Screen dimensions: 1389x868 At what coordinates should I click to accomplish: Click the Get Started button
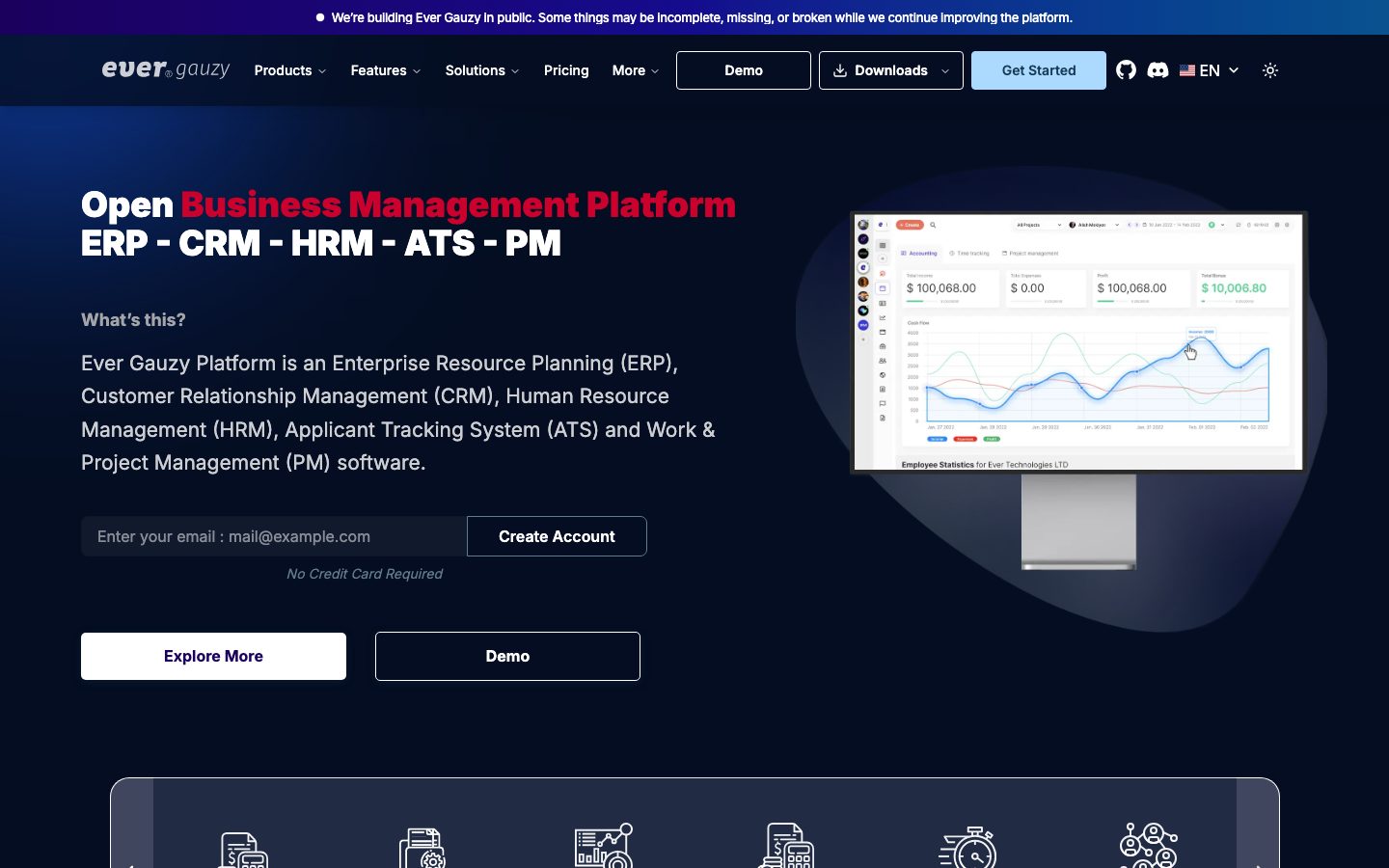tap(1039, 70)
